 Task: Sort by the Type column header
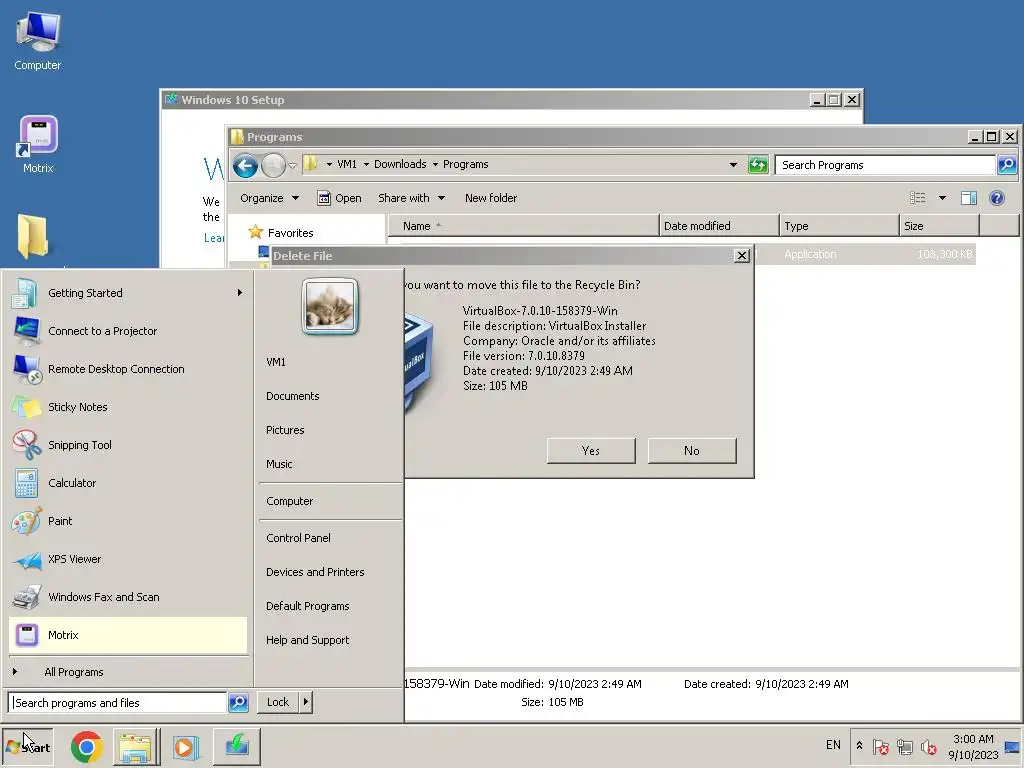pos(839,226)
